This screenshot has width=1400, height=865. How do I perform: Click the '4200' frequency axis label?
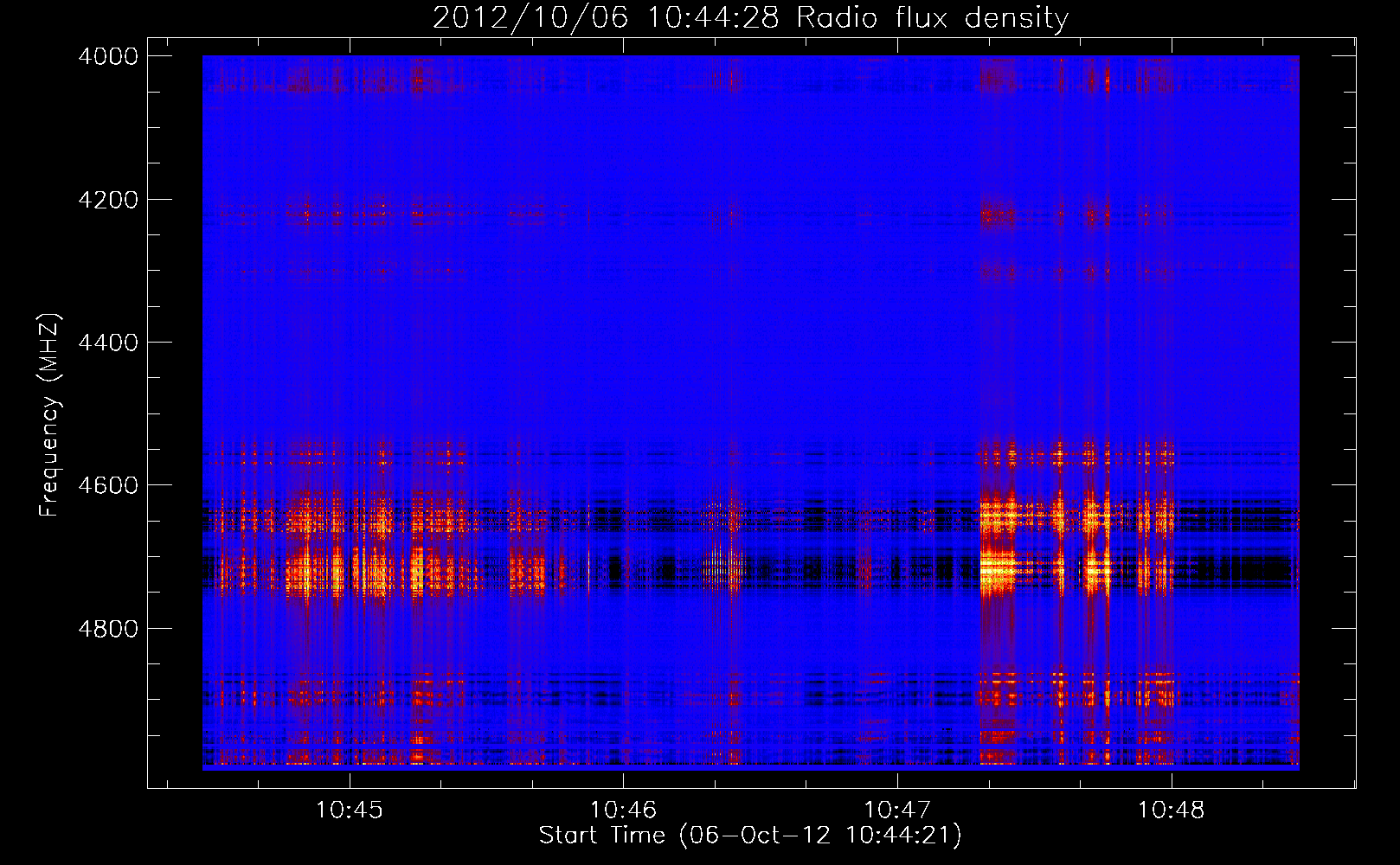108,200
